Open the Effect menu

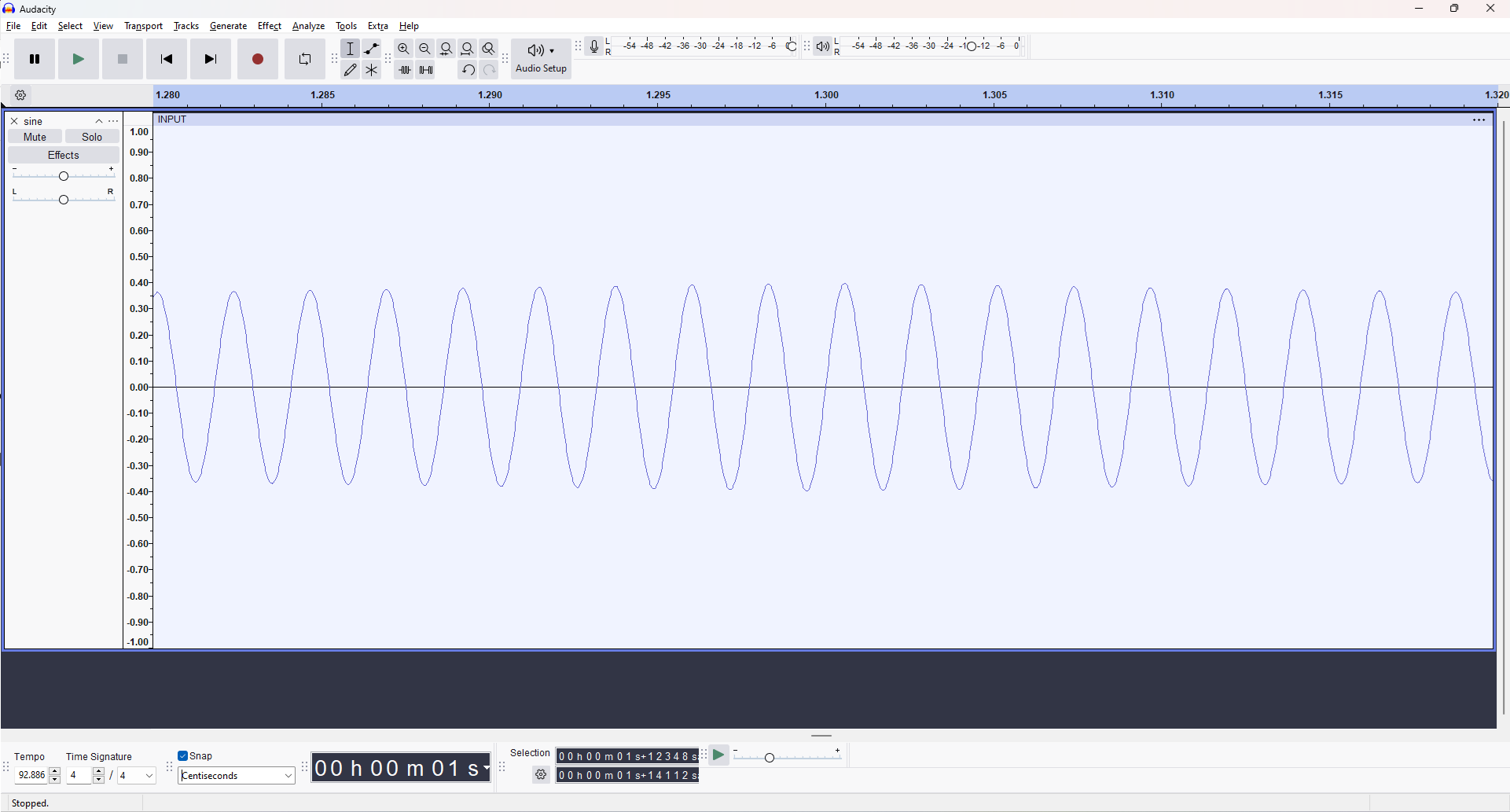point(270,25)
